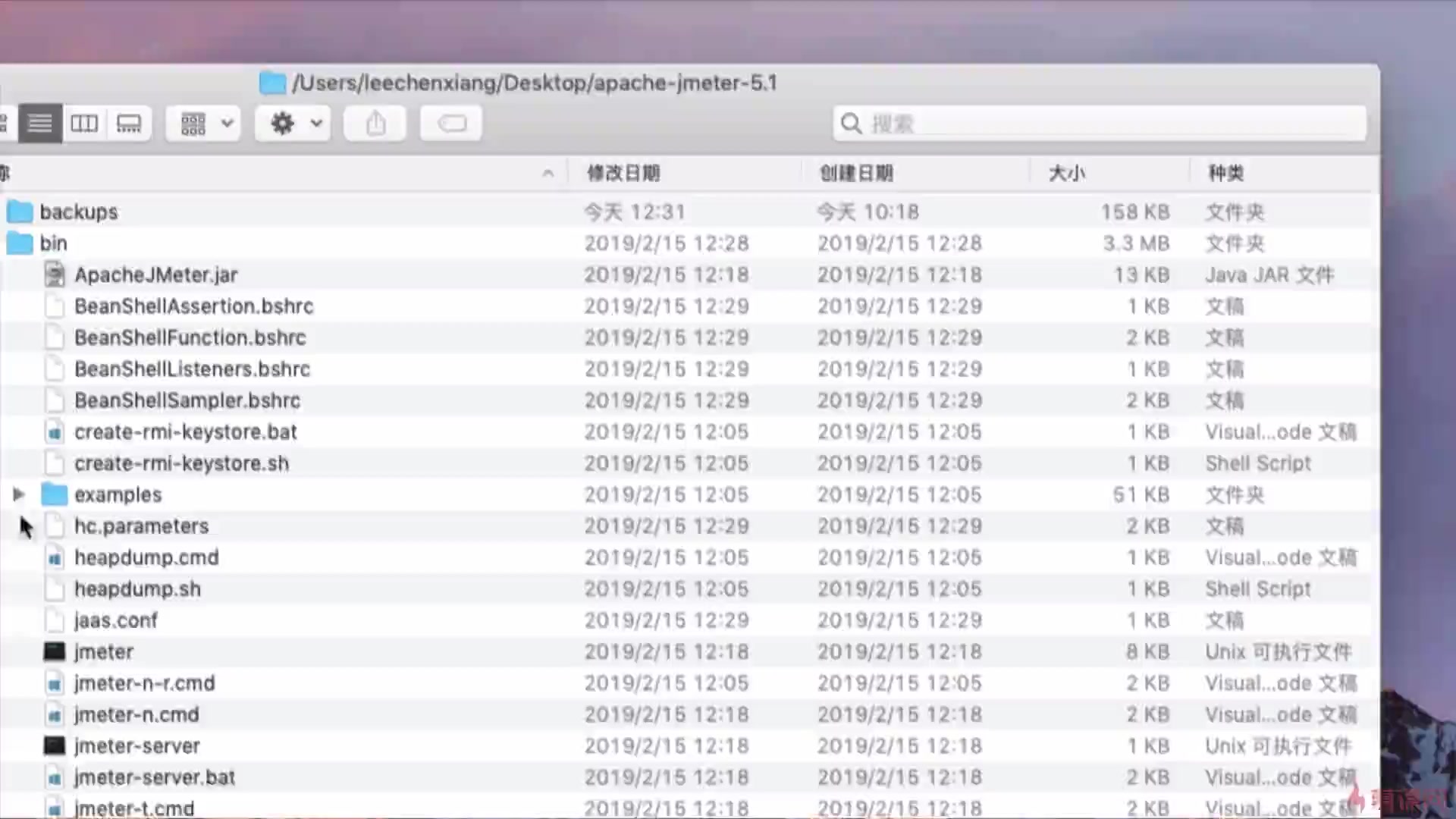Toggle name column sort order arrow
This screenshot has width=1456, height=819.
pos(548,174)
